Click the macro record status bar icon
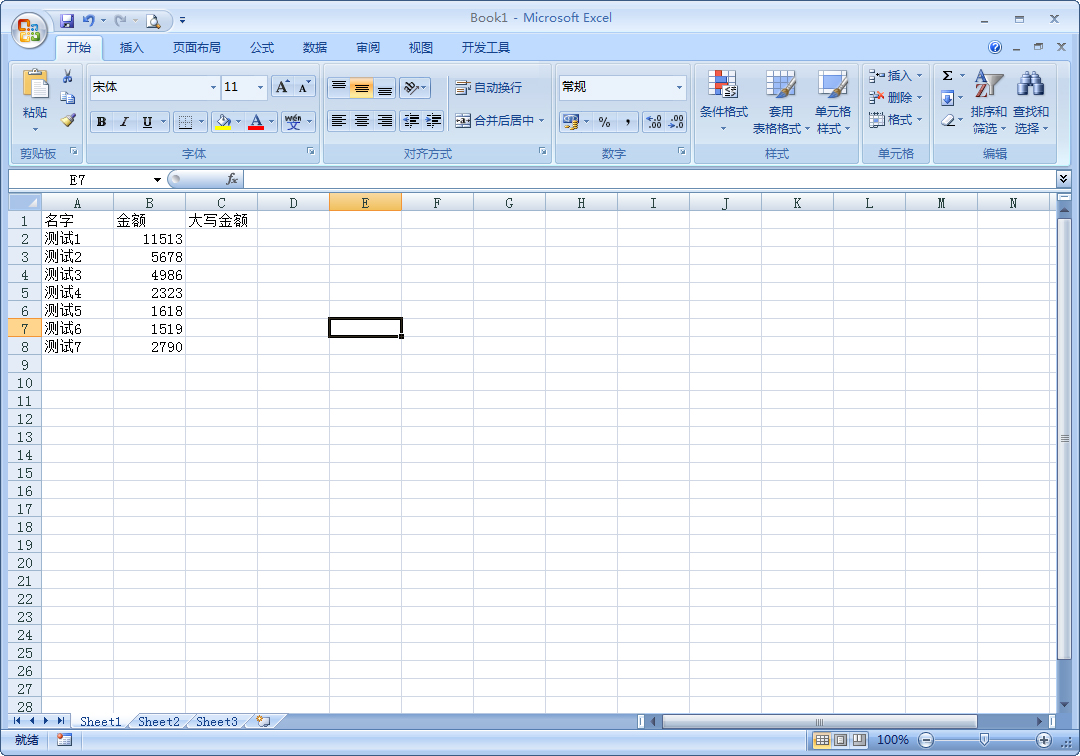Viewport: 1080px width, 756px height. (64, 739)
